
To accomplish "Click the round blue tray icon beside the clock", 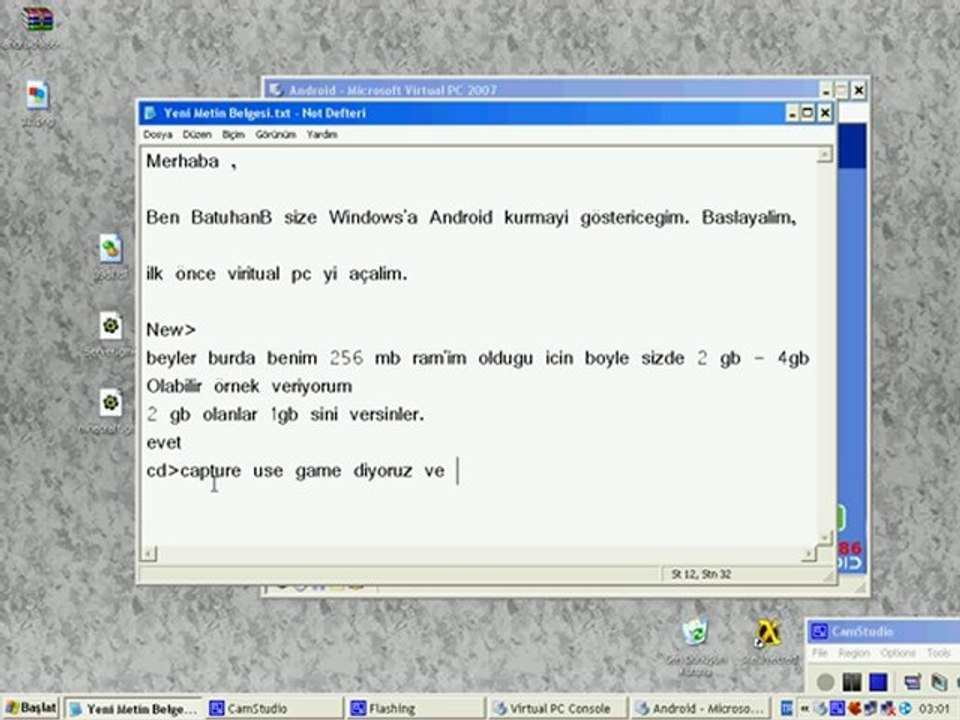I will point(905,708).
